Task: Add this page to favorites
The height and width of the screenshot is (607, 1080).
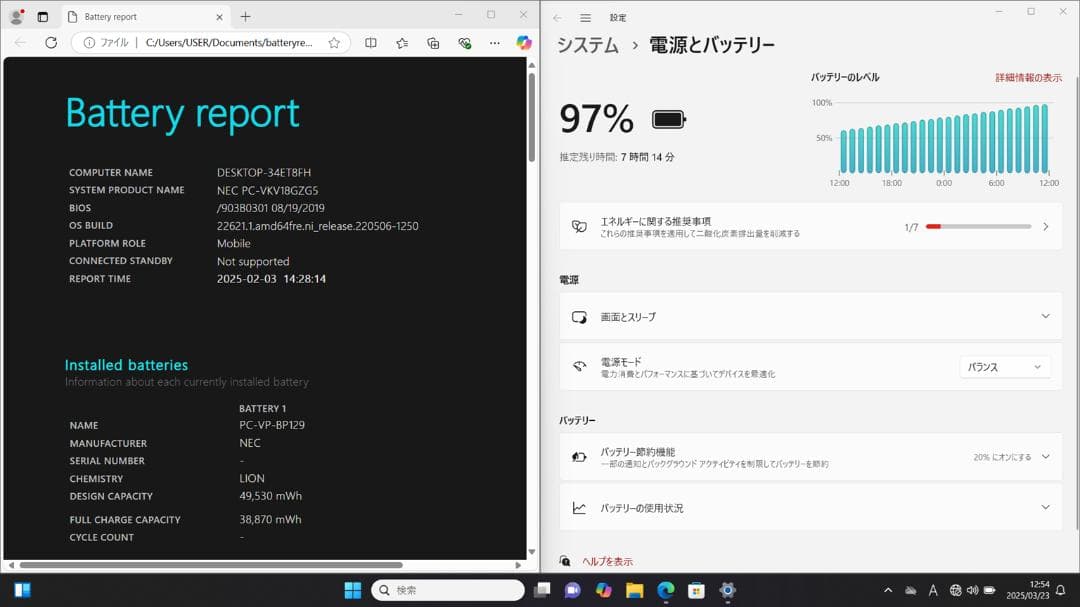Action: pyautogui.click(x=334, y=43)
